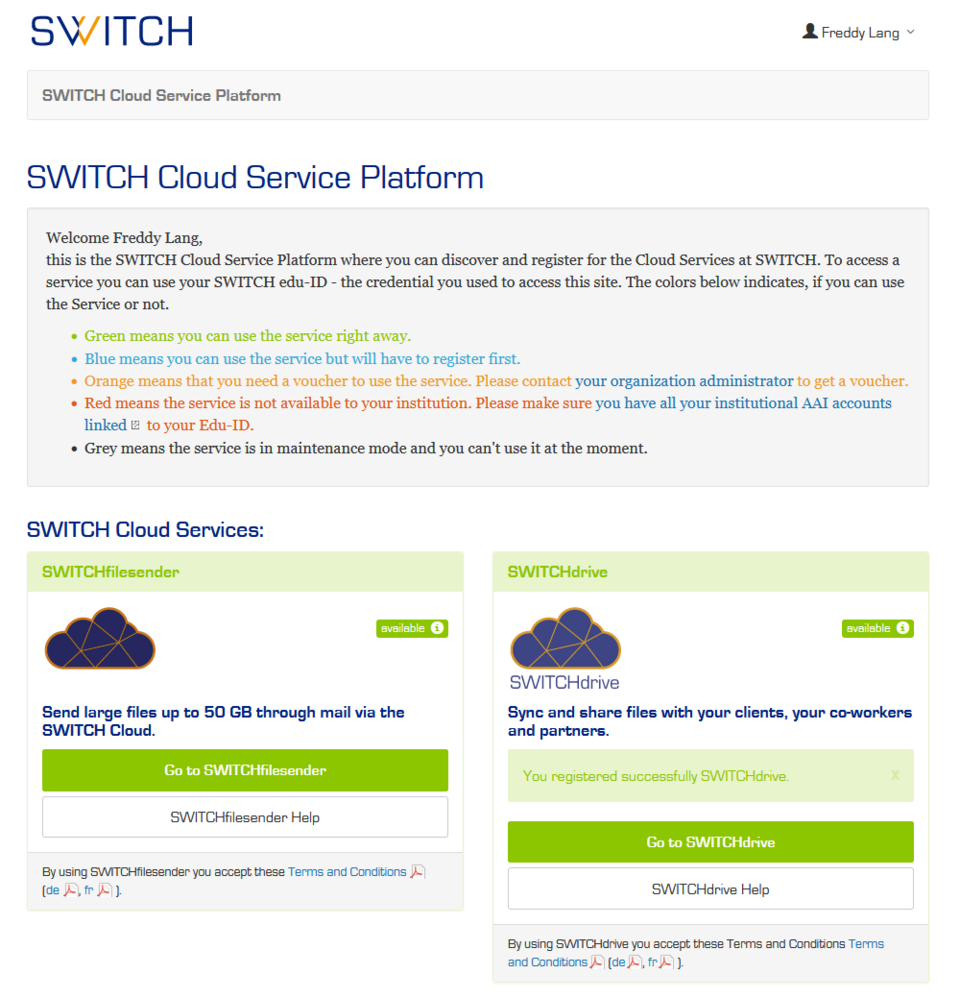Click the PDF icon after SWITCHdrive 'fr'

pos(666,962)
